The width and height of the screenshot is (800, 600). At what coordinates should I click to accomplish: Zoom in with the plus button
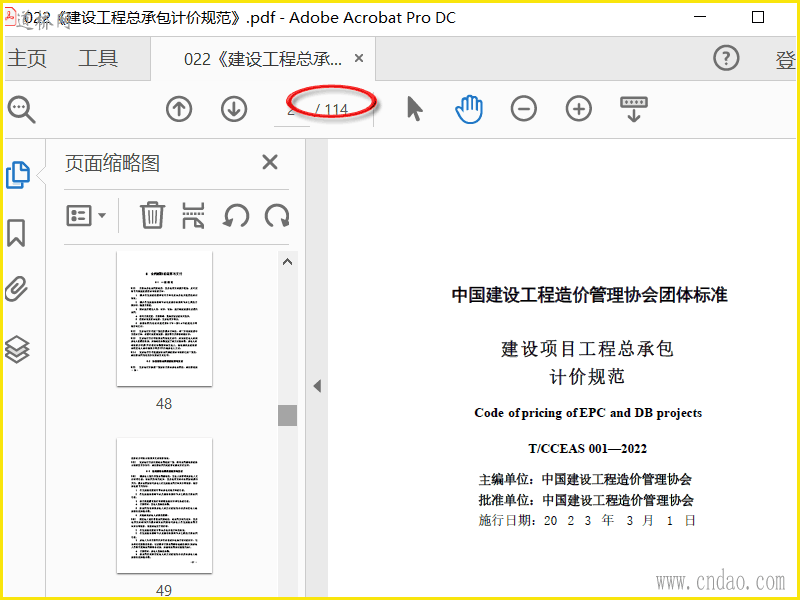point(579,109)
